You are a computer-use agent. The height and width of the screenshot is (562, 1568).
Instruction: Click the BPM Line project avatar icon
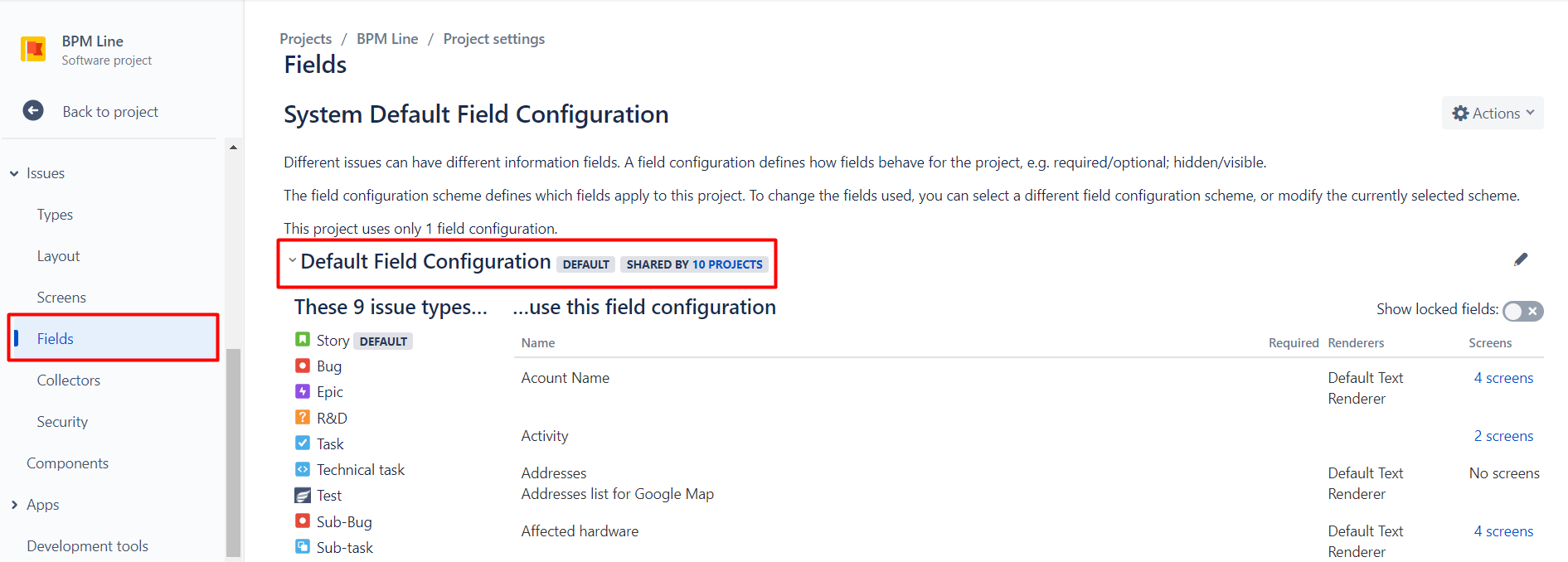click(x=33, y=50)
